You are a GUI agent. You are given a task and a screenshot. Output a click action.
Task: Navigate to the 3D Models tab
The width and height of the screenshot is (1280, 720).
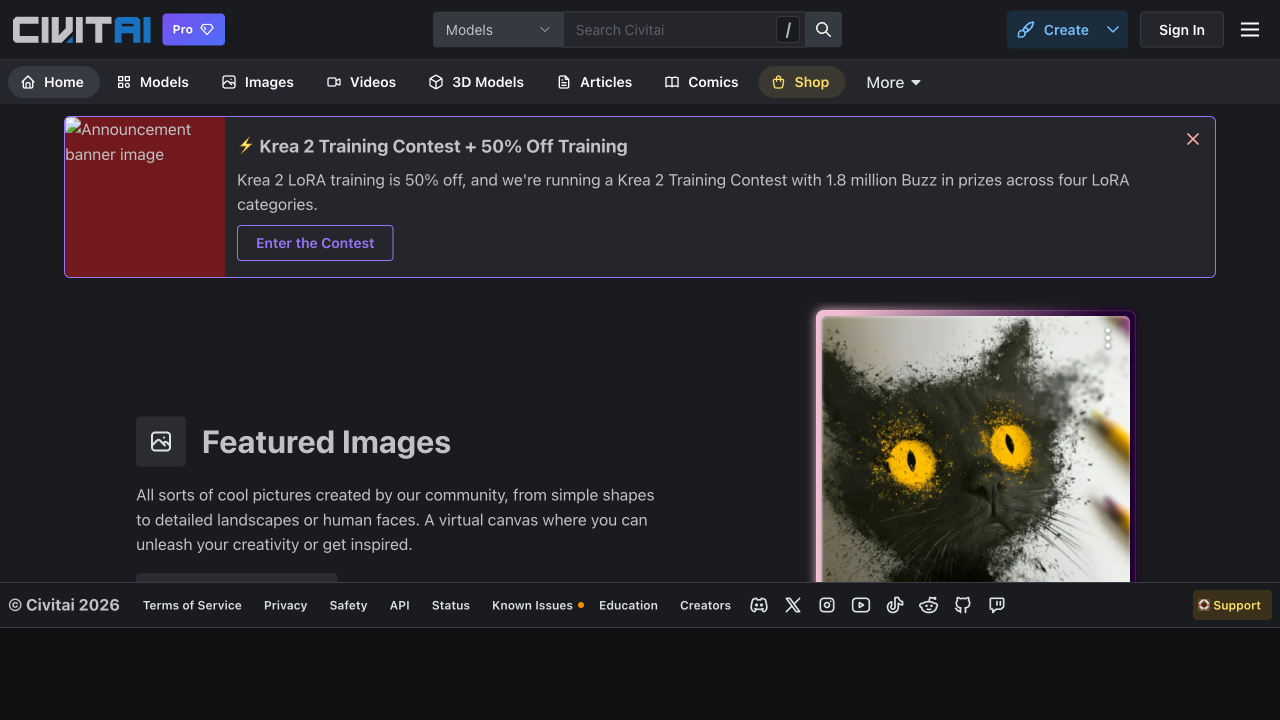tap(476, 82)
